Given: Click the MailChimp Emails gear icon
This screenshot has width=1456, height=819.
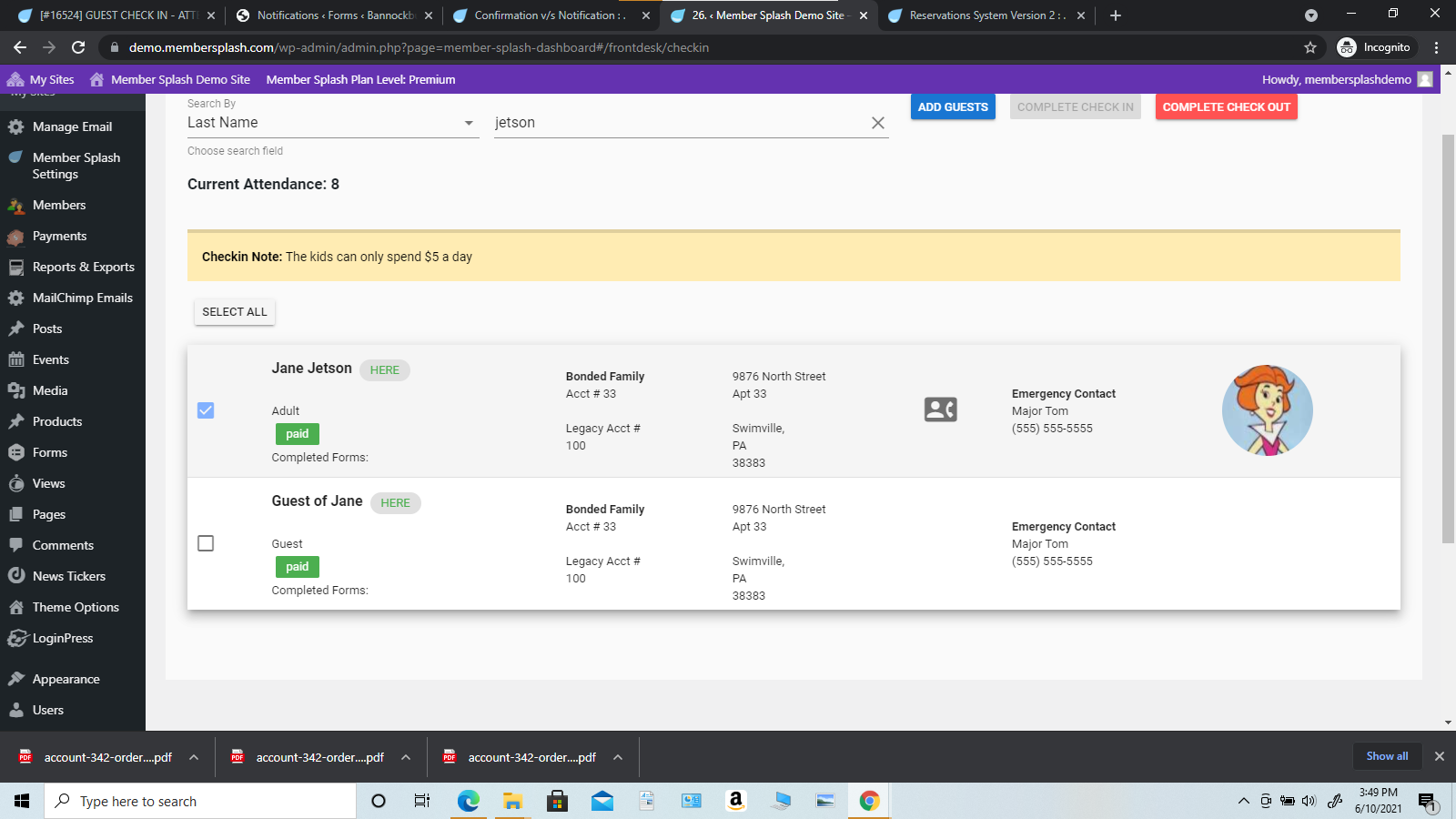Looking at the screenshot, I should pos(15,298).
